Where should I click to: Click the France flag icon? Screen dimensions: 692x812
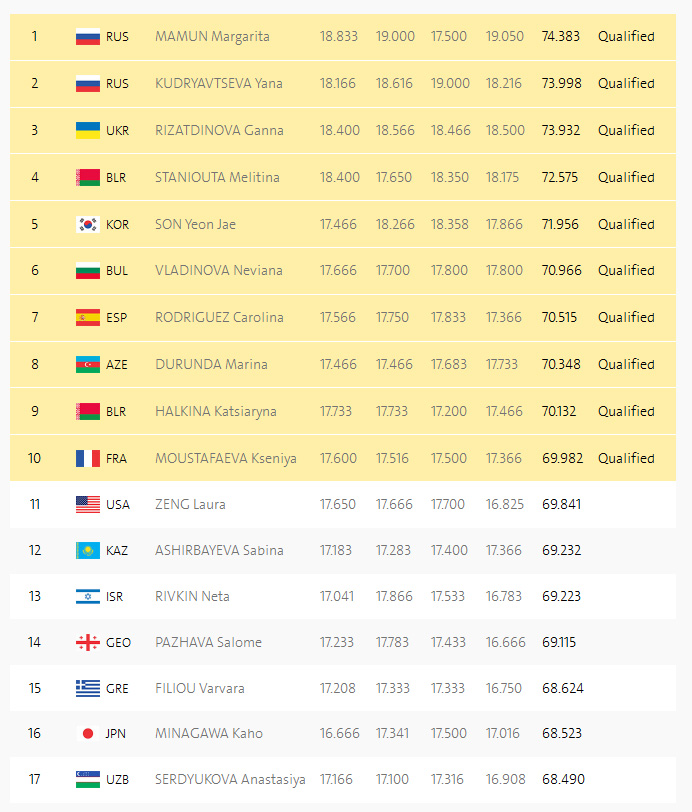[87, 458]
